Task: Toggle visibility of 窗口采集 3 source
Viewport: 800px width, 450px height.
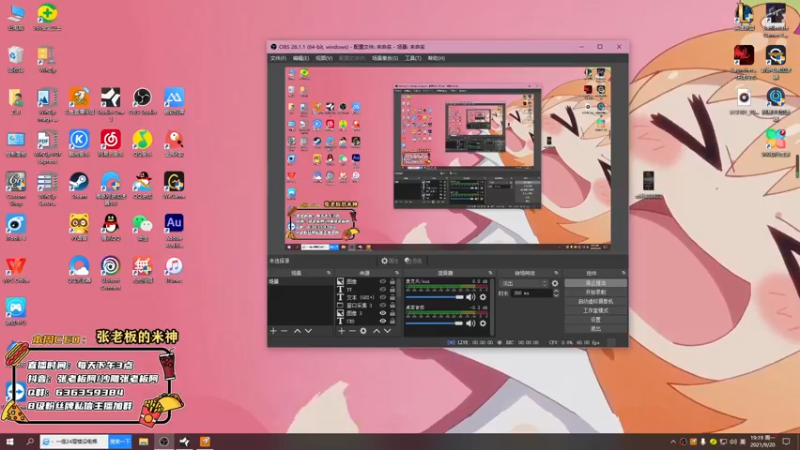Action: click(x=383, y=305)
